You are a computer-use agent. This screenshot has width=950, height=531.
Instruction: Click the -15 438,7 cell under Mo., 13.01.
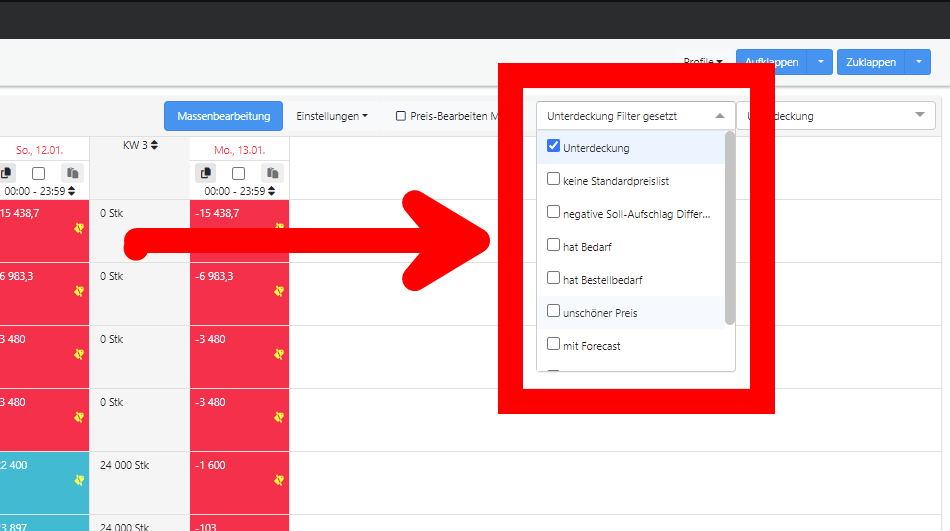point(239,231)
